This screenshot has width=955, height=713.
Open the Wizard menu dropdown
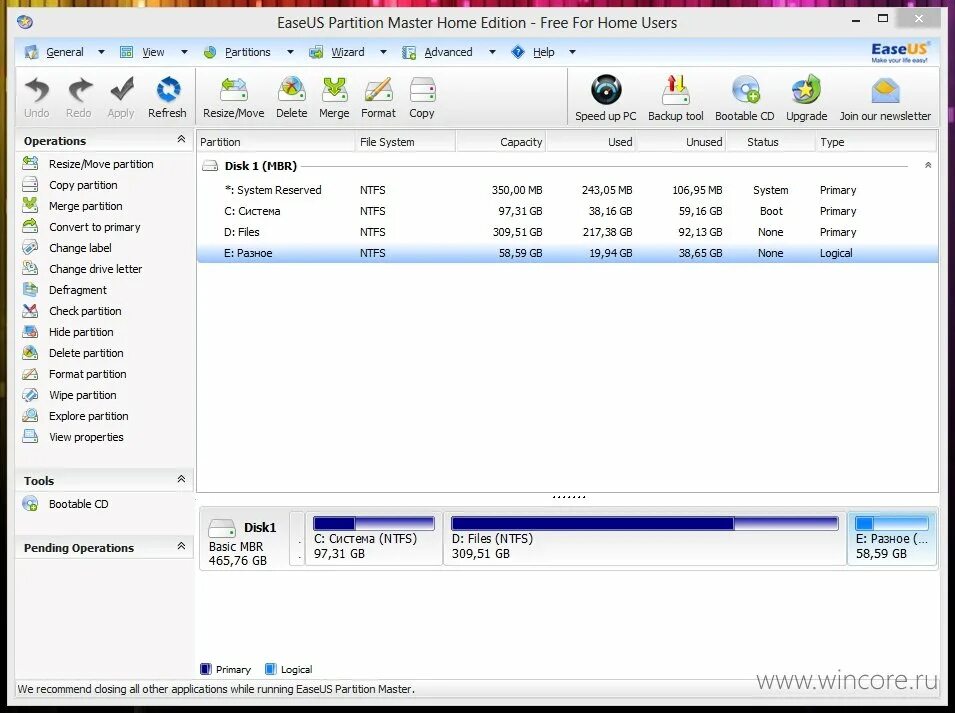(x=348, y=51)
